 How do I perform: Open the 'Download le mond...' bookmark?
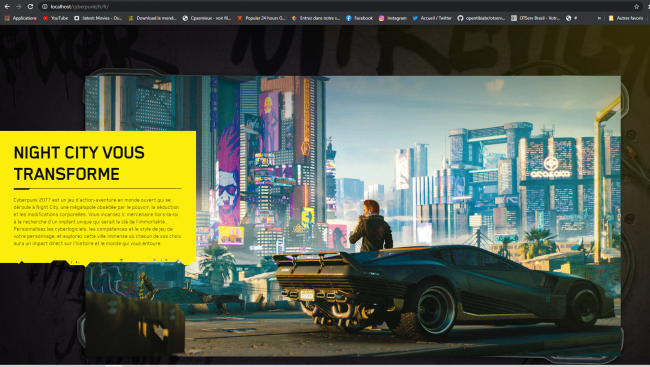(153, 18)
